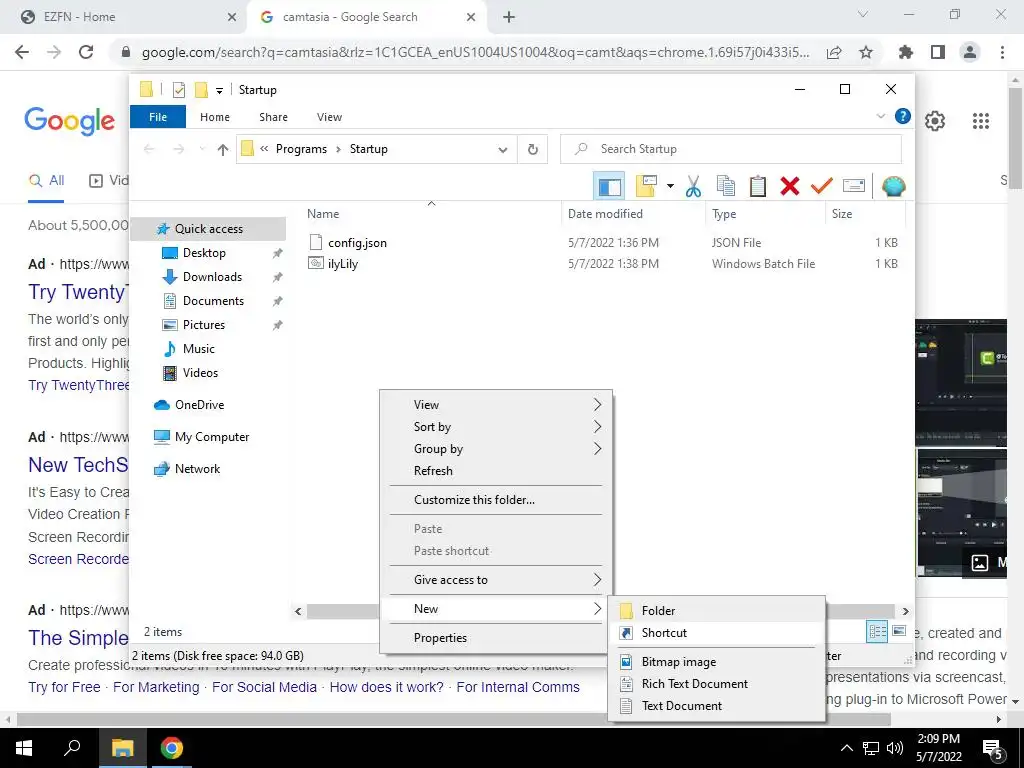The image size is (1024, 768).
Task: Click Chrome reload page icon
Action: click(x=86, y=52)
